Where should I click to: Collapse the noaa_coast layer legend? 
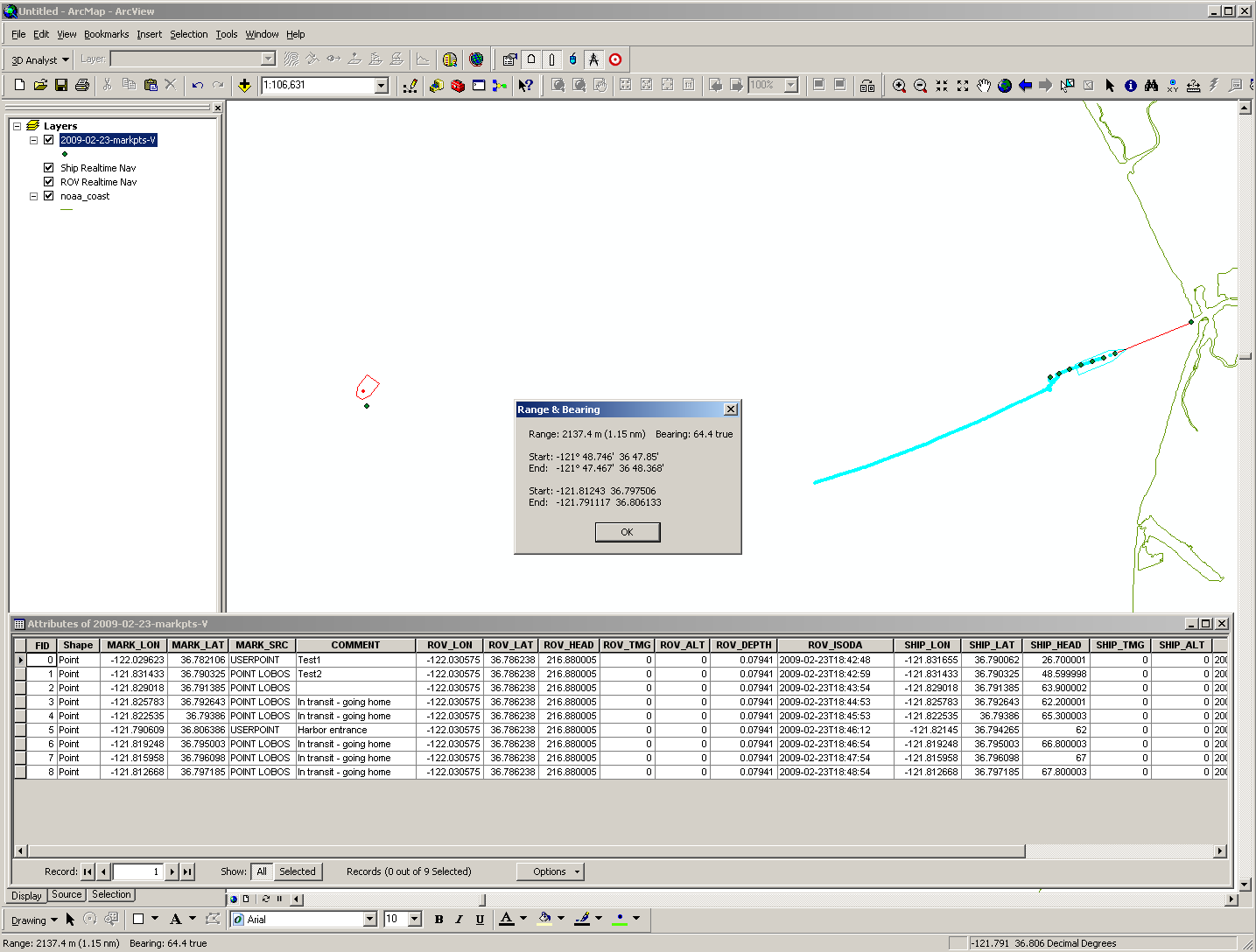34,196
